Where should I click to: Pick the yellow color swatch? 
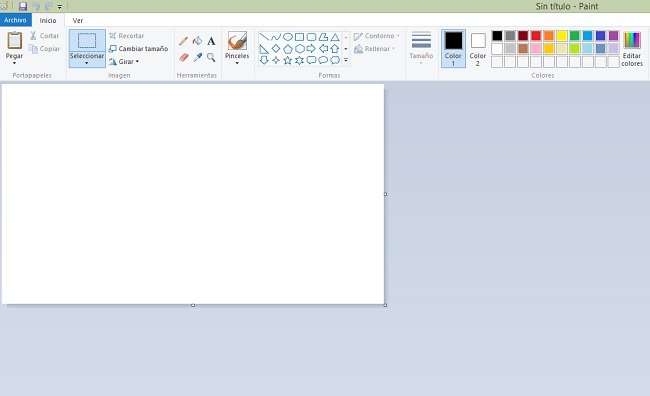[562, 36]
